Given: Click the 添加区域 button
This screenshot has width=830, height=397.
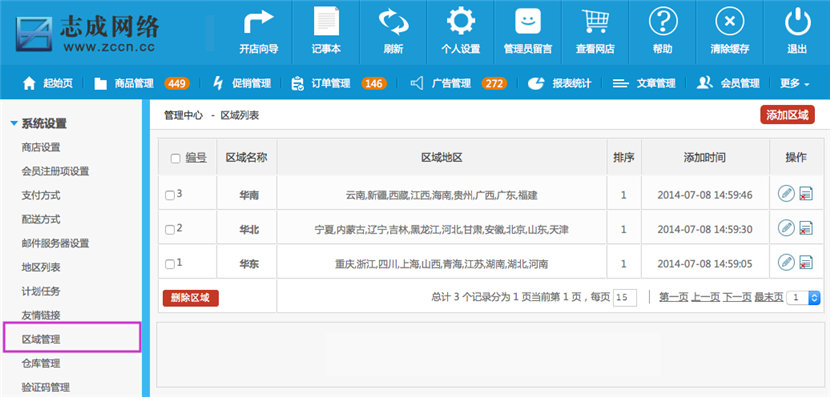Looking at the screenshot, I should pos(787,115).
